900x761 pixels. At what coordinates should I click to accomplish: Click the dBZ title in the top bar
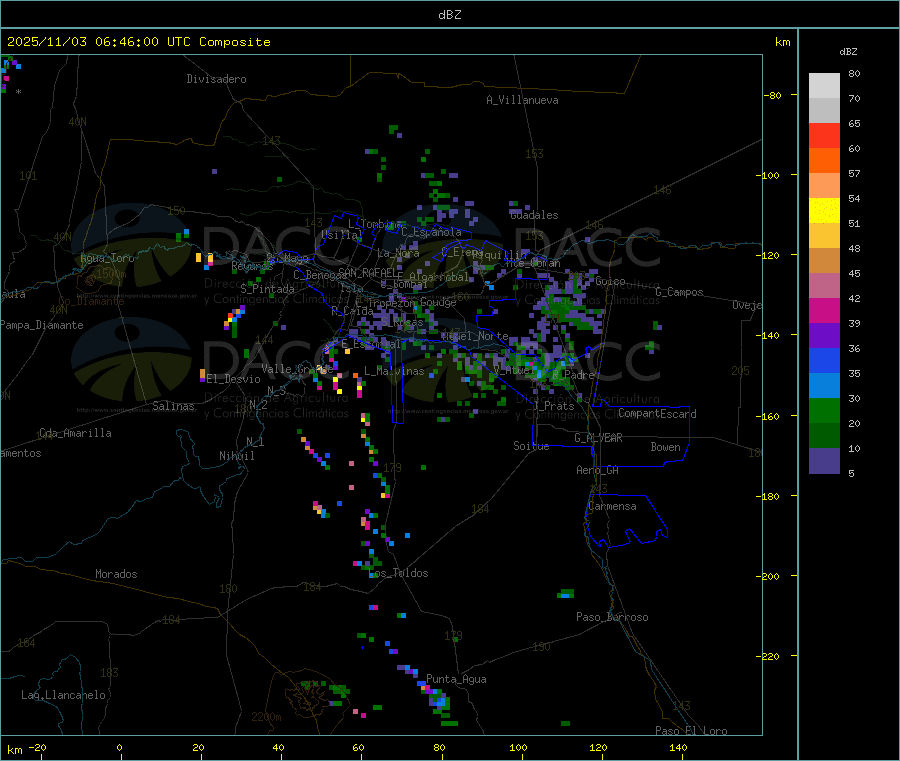tap(449, 15)
